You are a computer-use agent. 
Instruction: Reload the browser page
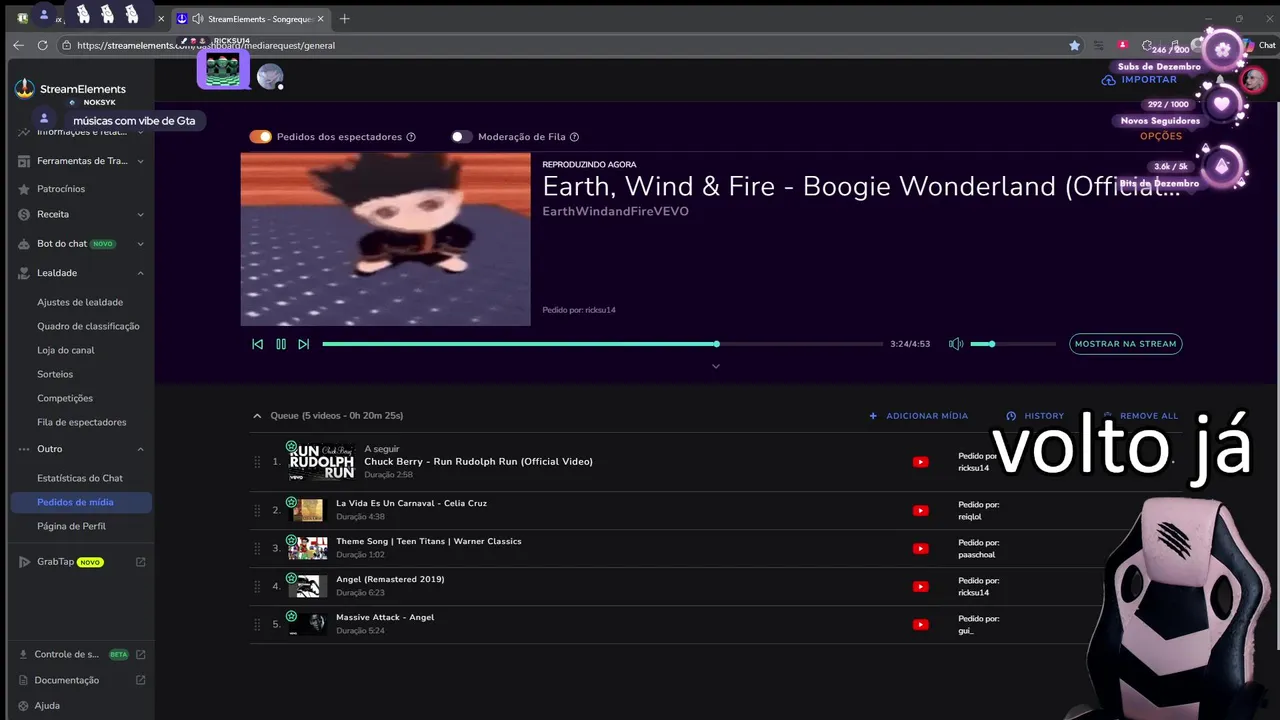(42, 45)
